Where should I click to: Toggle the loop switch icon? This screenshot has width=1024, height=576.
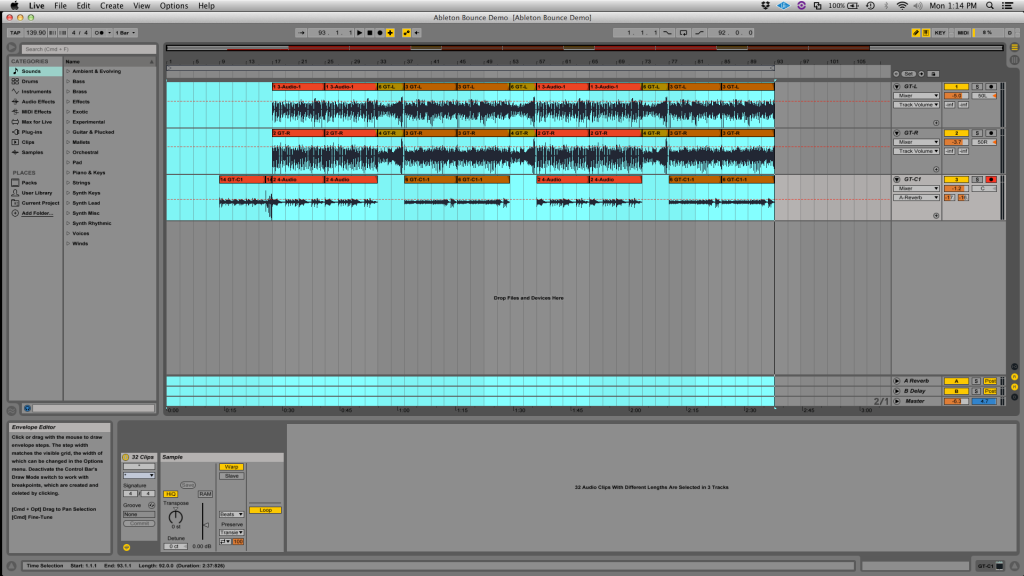click(x=683, y=33)
